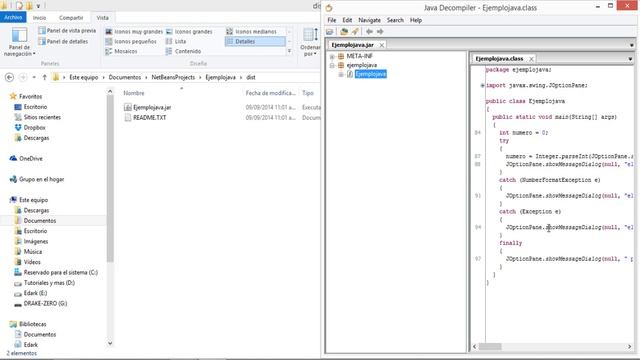The image size is (640, 360).
Task: Close the Ejemplojava.jar tab
Action: (381, 45)
